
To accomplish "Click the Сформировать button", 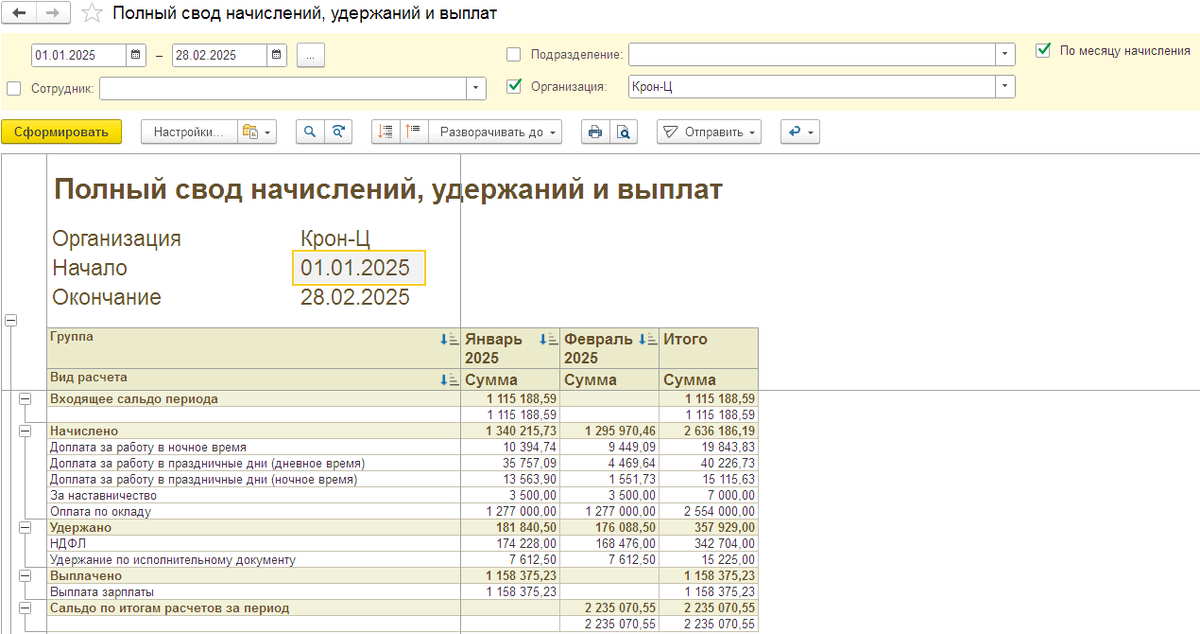I will pyautogui.click(x=61, y=131).
